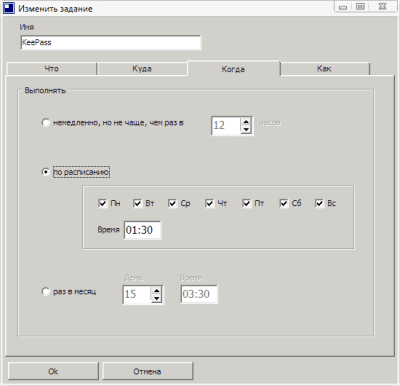
Task: Toggle the Вс weekday checkbox
Action: (x=319, y=203)
